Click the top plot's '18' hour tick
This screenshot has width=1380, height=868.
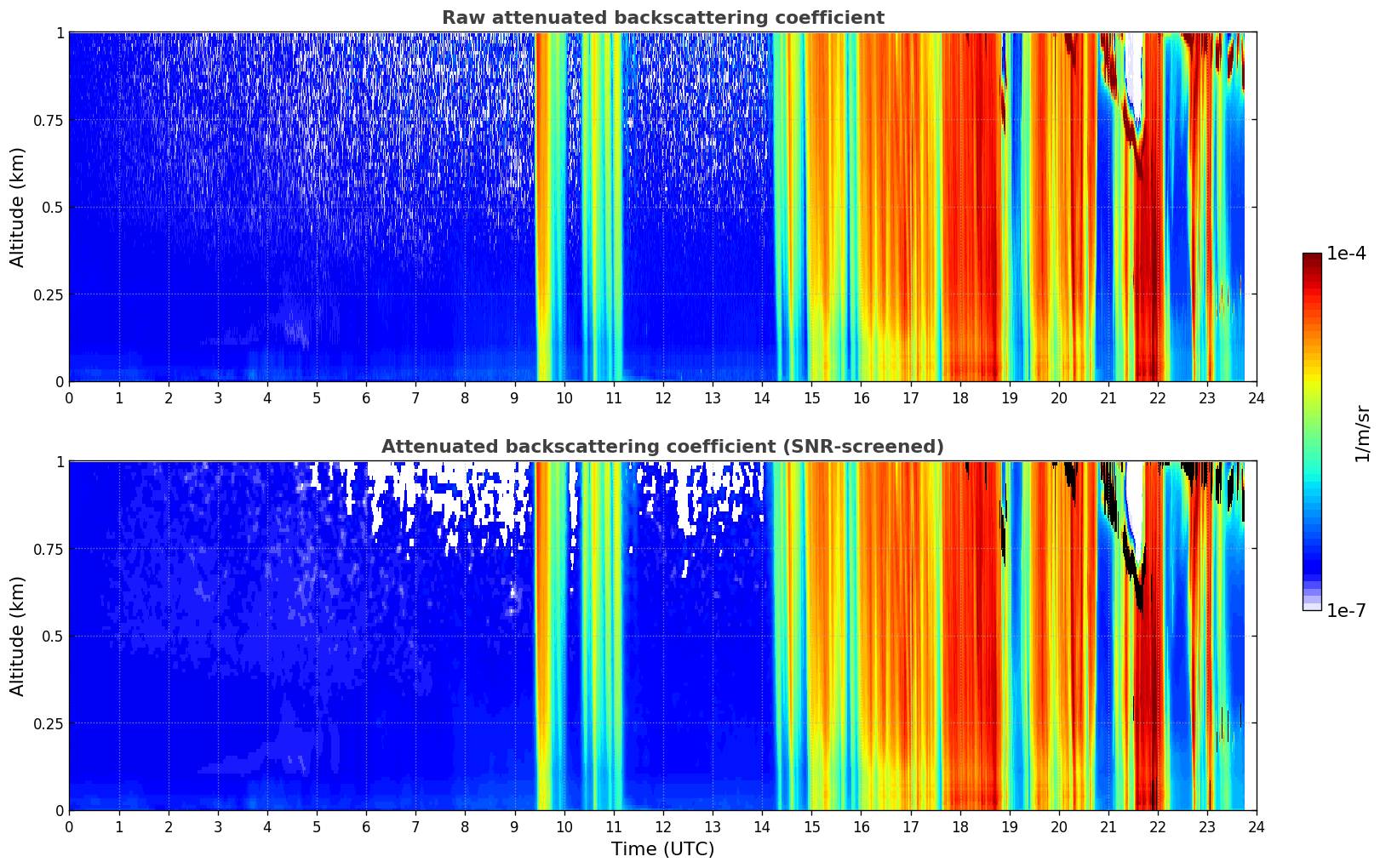pos(959,397)
